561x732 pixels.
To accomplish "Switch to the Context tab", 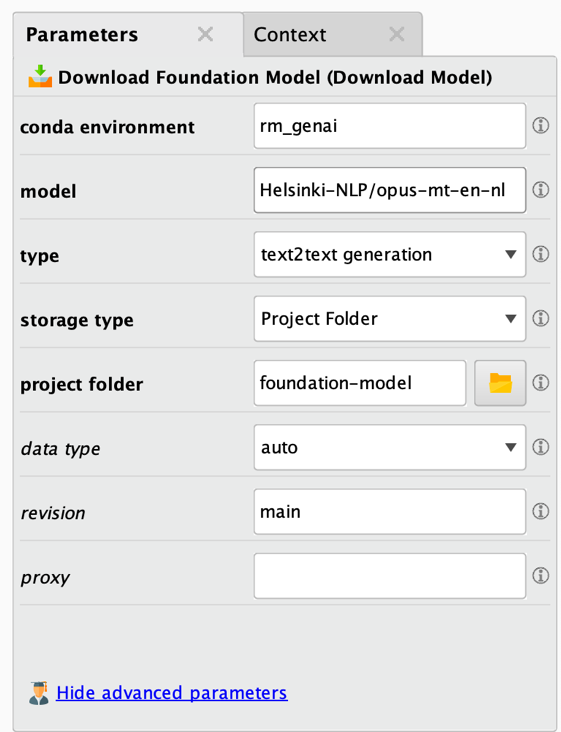I will pos(332,35).
